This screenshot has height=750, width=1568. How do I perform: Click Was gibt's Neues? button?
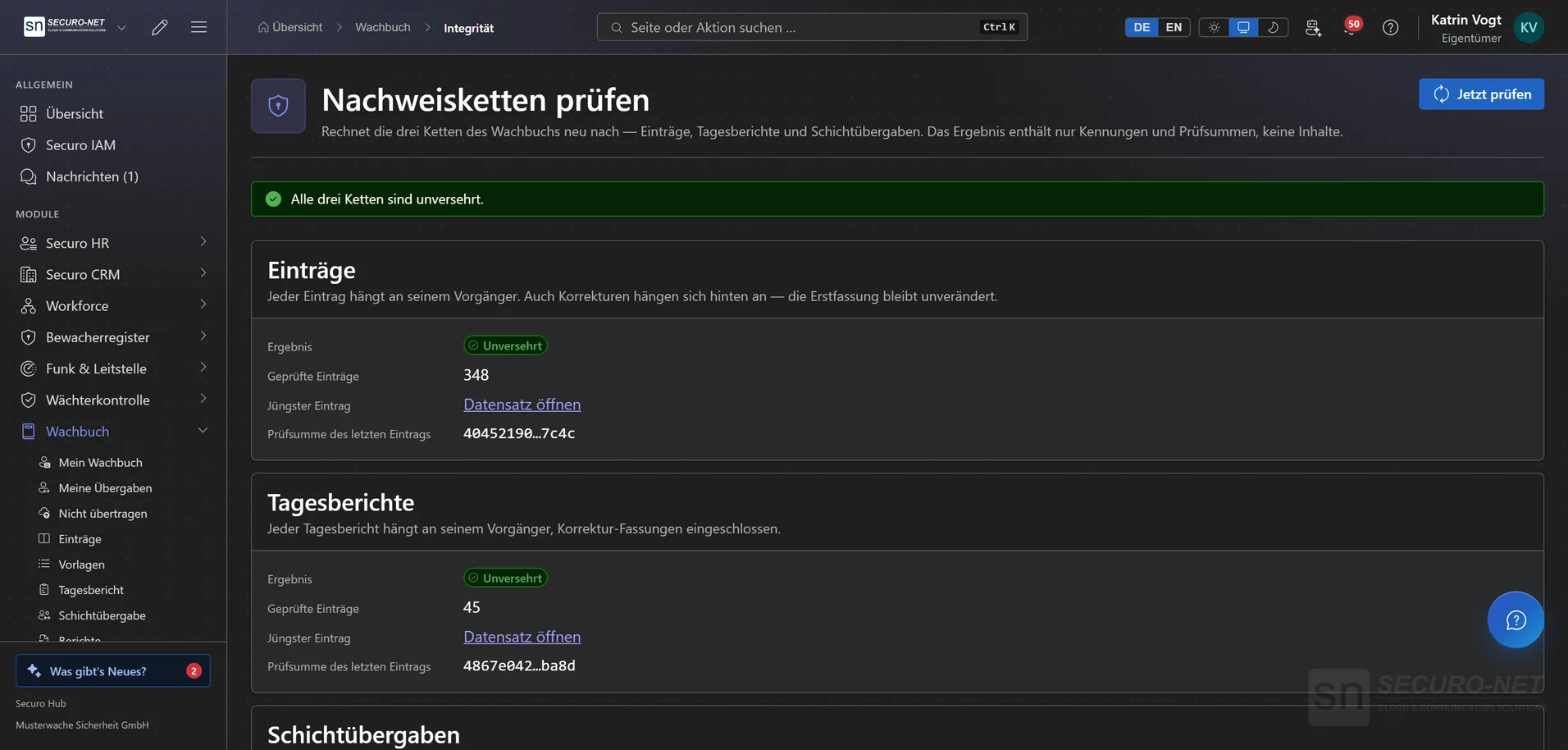point(113,670)
